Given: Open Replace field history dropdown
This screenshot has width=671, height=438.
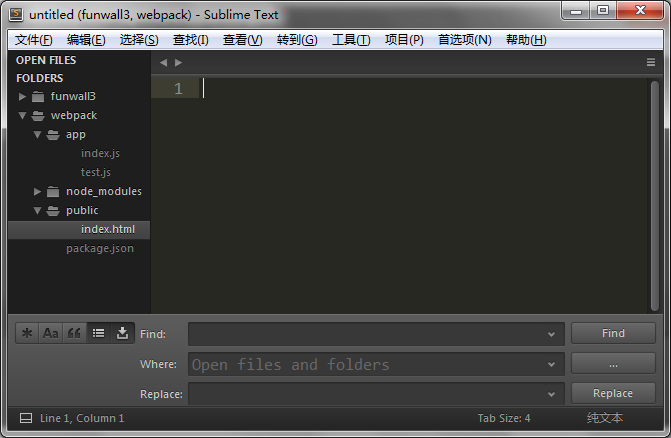Looking at the screenshot, I should [x=551, y=394].
